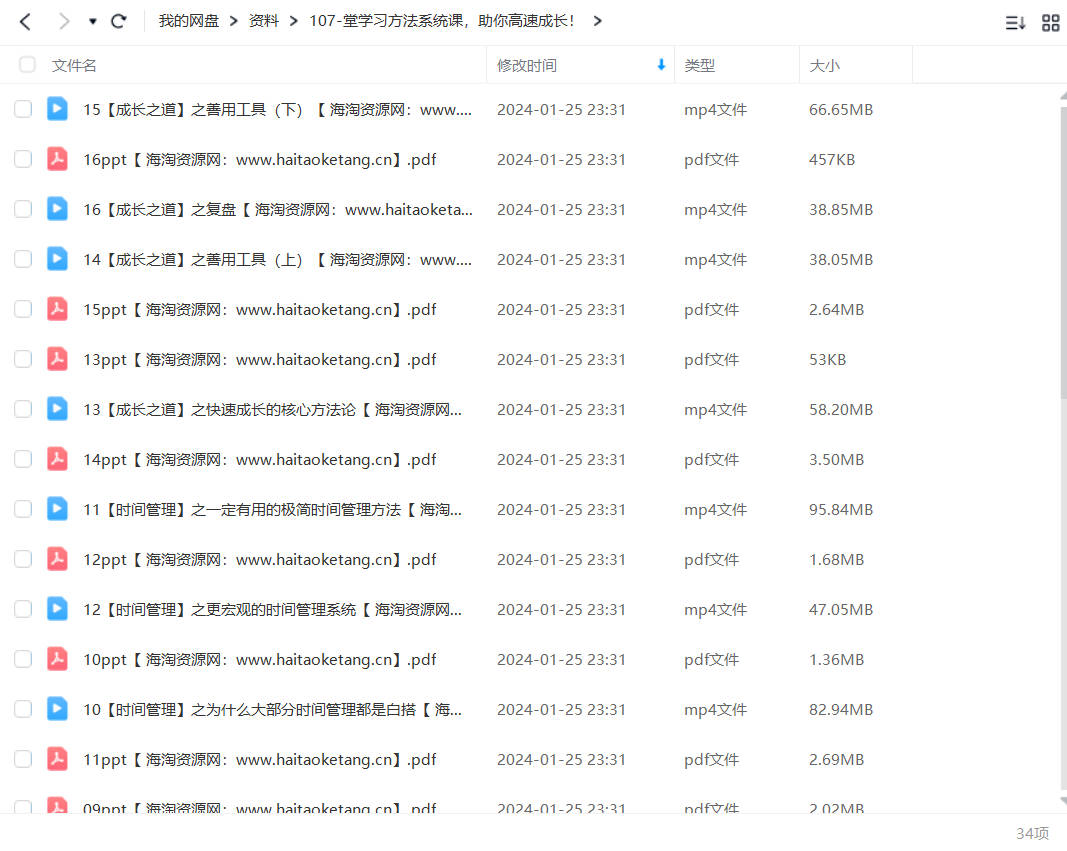Image resolution: width=1067 pixels, height=851 pixels.
Task: Click PDF icon of 11ppt file
Action: [x=57, y=759]
